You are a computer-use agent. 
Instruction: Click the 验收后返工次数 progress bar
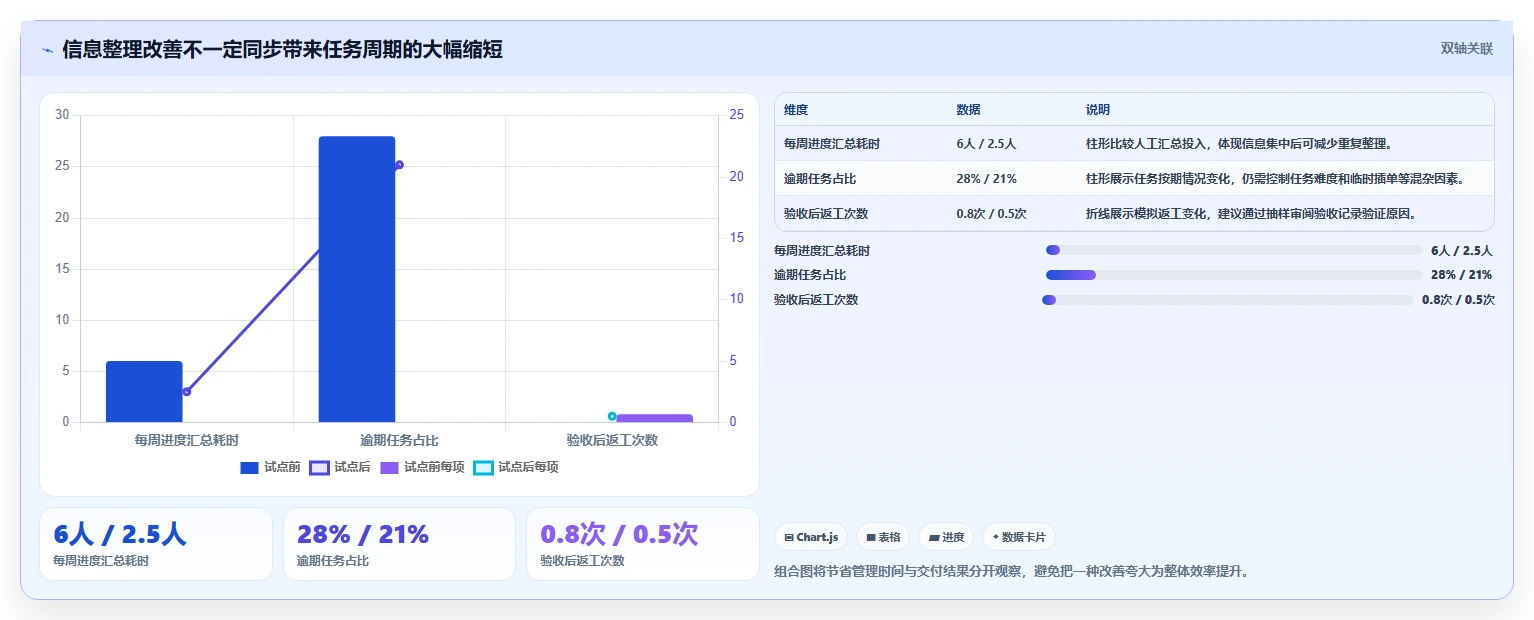point(1228,300)
